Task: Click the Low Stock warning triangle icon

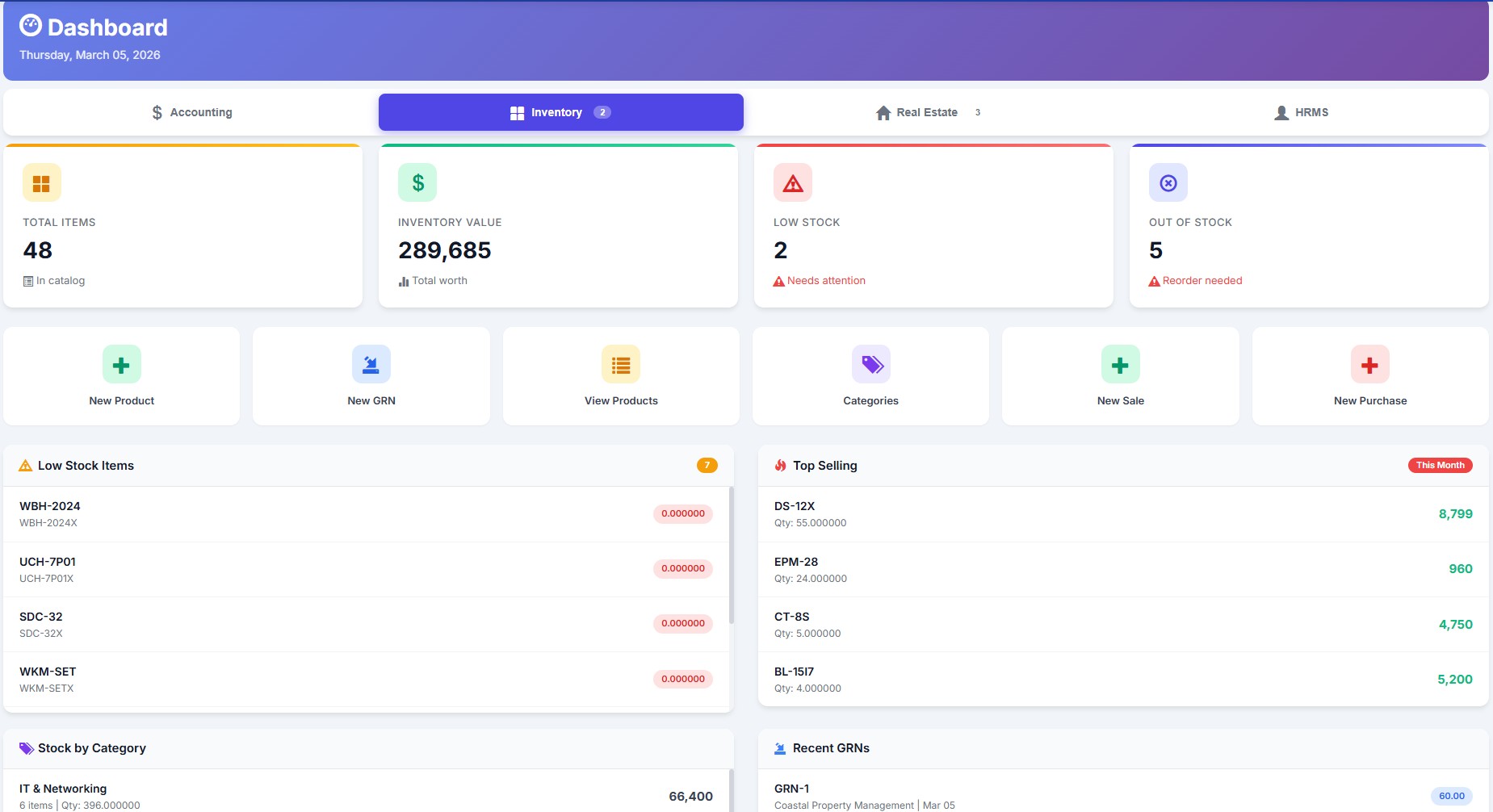Action: (793, 182)
